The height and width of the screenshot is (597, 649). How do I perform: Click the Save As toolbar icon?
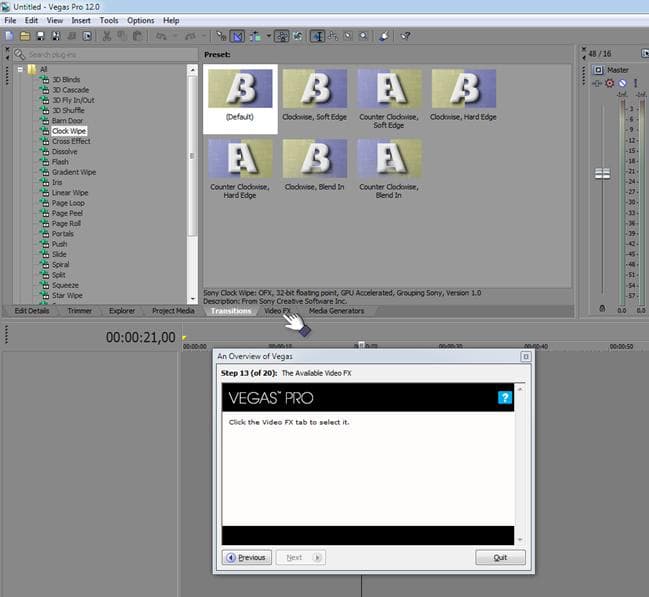(55, 36)
